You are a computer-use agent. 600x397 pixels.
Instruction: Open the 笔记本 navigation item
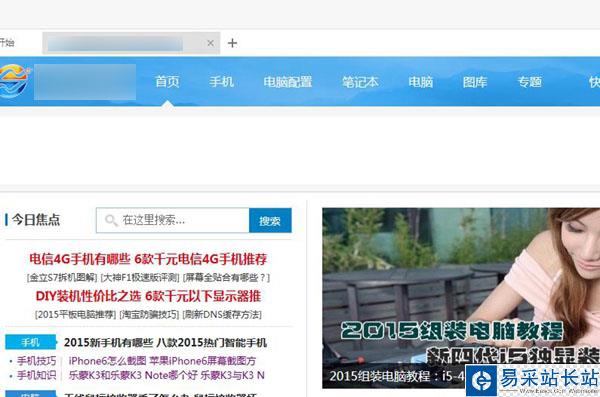[360, 82]
